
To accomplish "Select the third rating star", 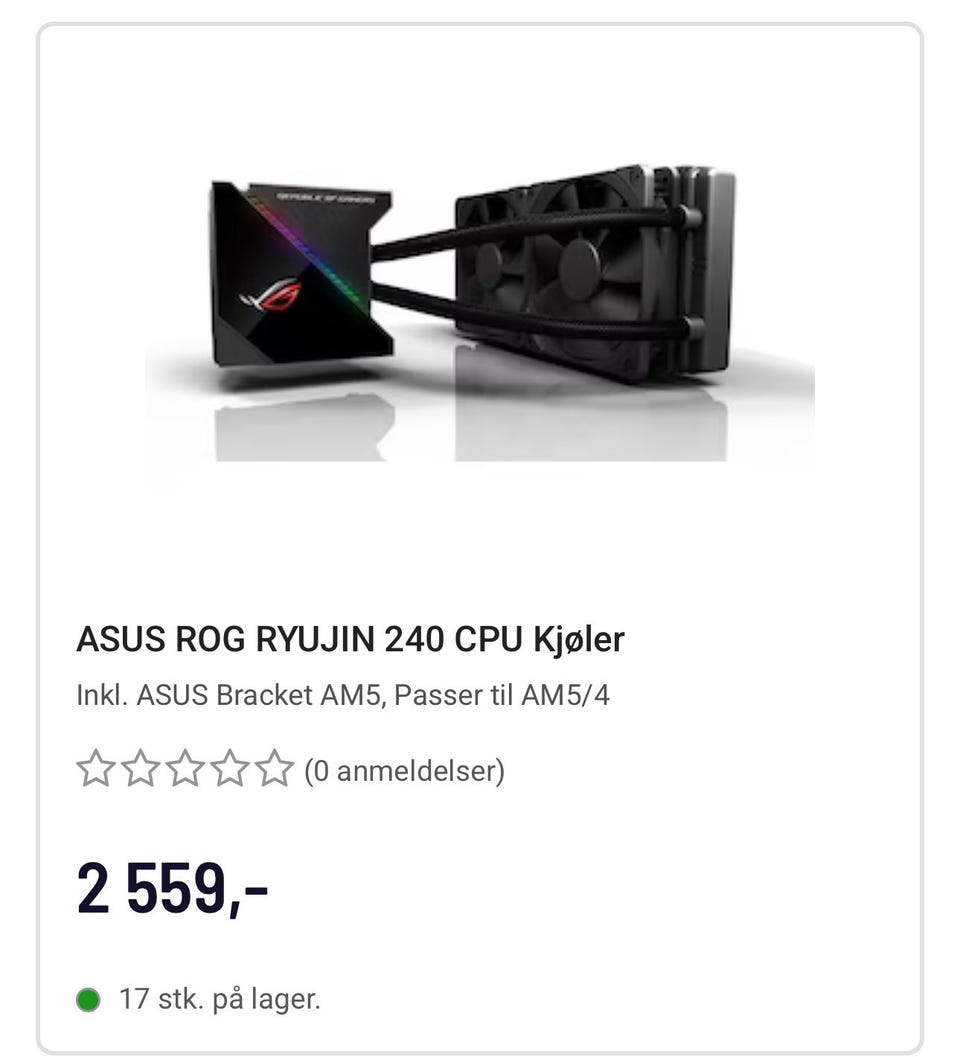I will [185, 769].
